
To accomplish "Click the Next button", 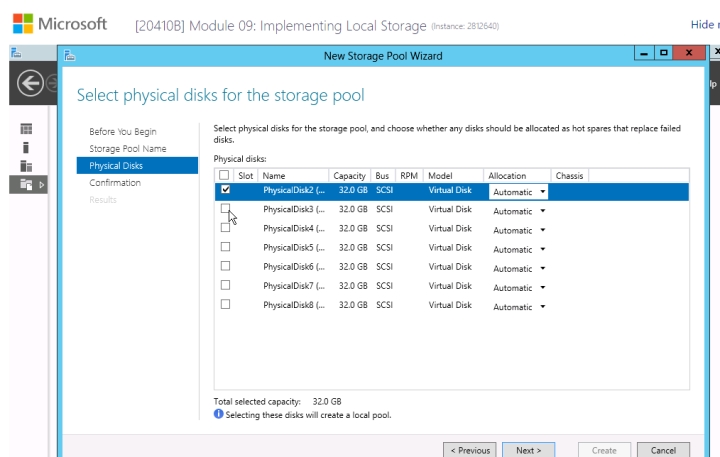I will [528, 450].
